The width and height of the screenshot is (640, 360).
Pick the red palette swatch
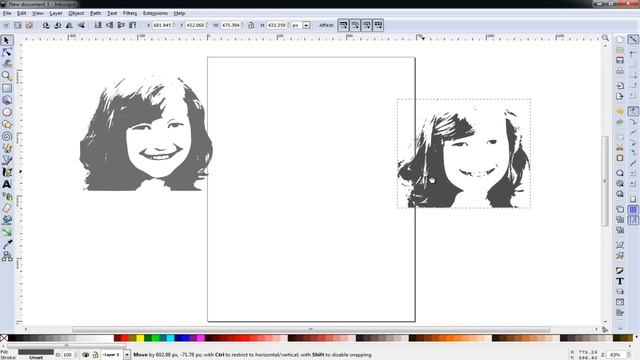click(124, 338)
